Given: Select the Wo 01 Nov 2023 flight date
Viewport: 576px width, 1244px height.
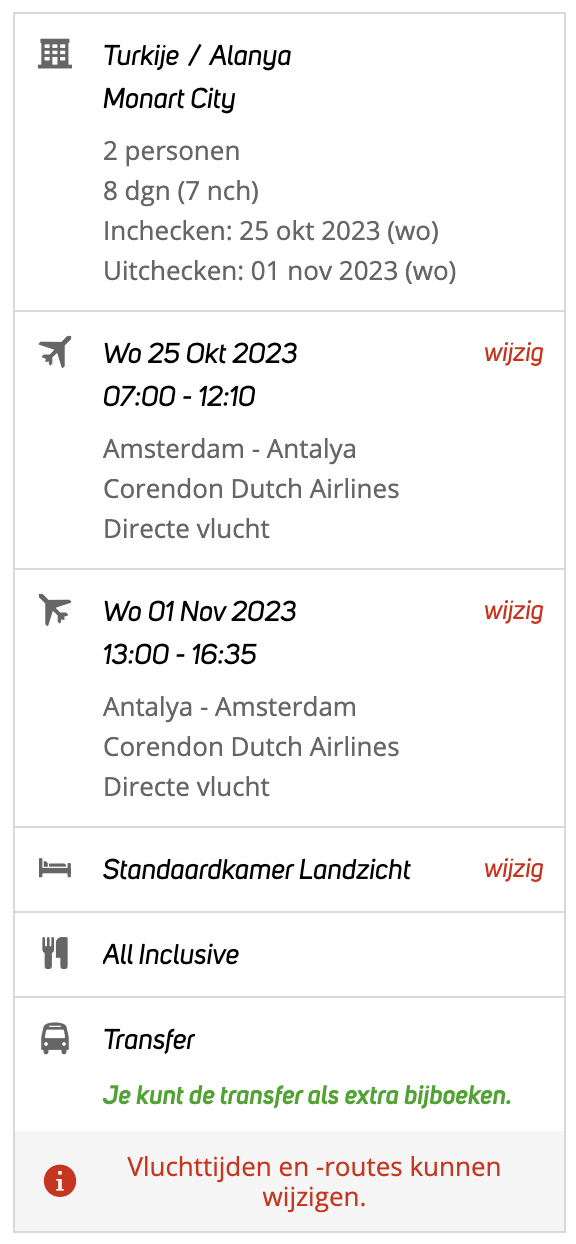Looking at the screenshot, I should [200, 611].
